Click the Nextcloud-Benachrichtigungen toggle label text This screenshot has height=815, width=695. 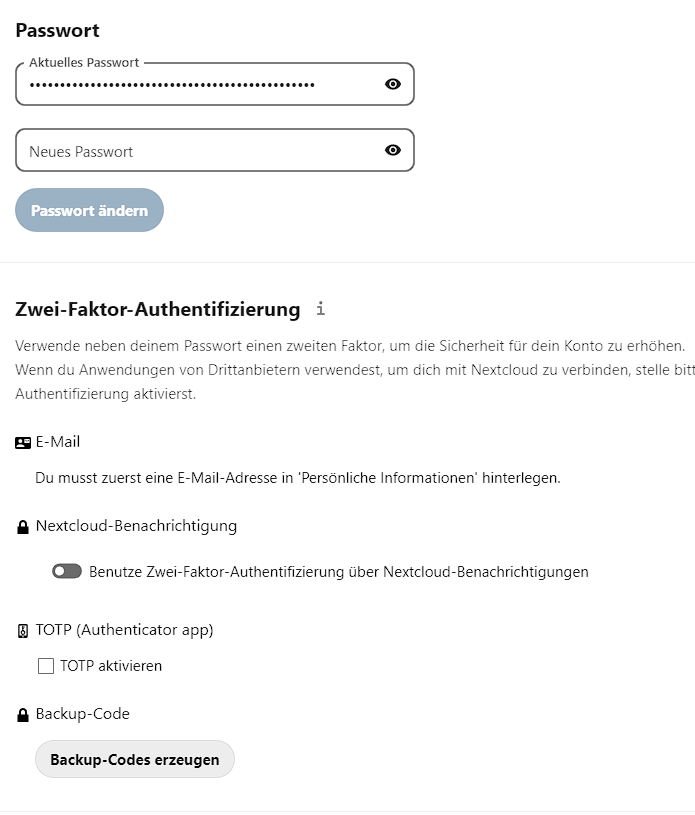pos(338,572)
